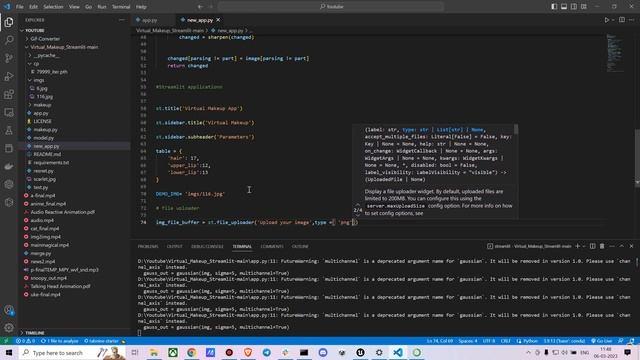
Task: Create new terminal with plus button
Action: pyautogui.click(x=577, y=246)
